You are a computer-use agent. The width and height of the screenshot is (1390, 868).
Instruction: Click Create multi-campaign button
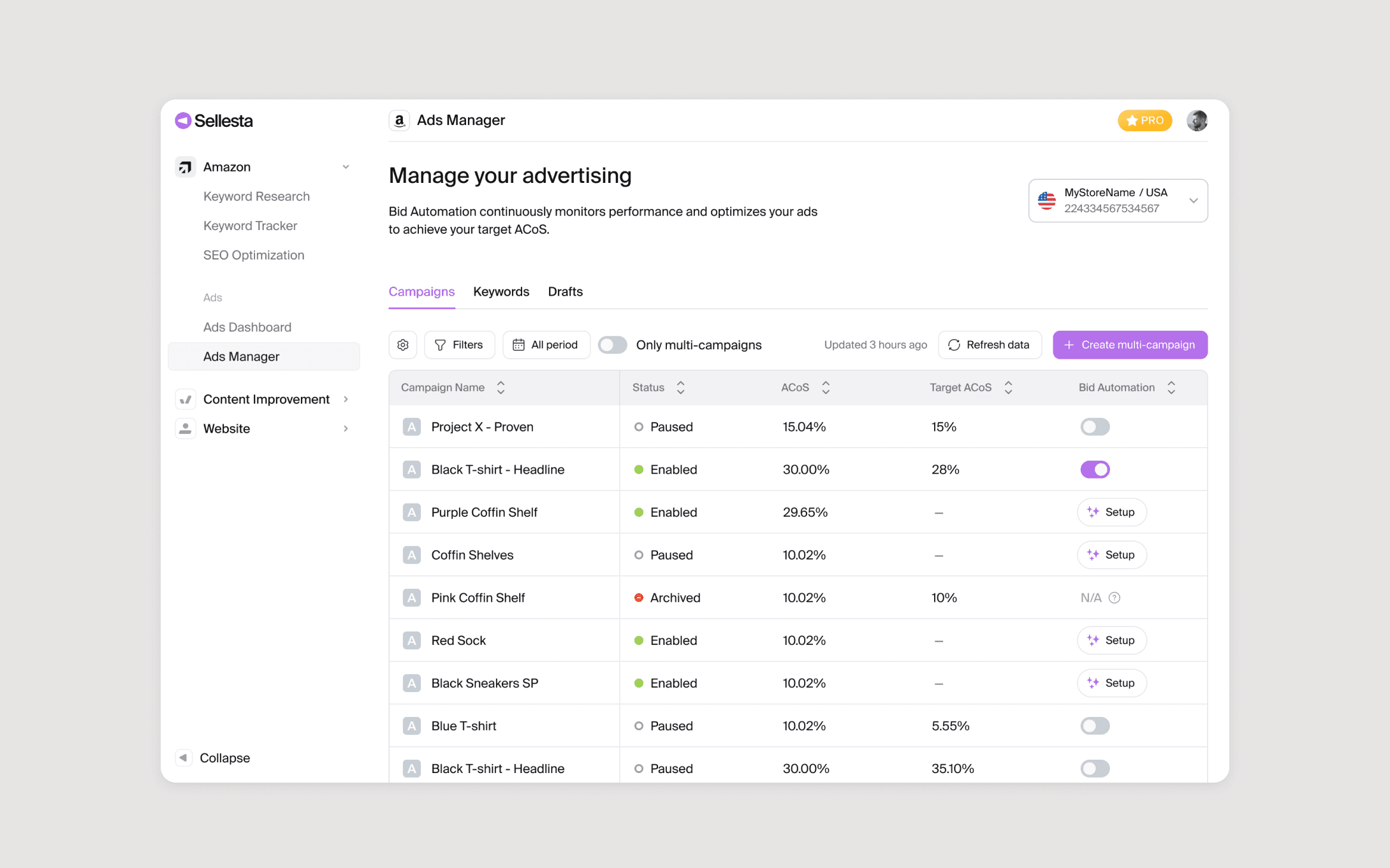[1130, 345]
